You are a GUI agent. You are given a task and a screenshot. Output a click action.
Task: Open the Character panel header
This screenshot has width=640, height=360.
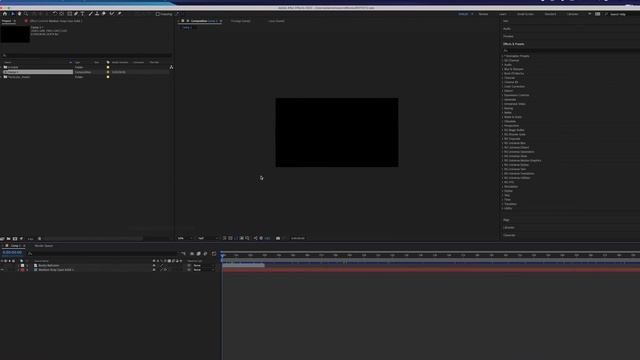pos(509,235)
